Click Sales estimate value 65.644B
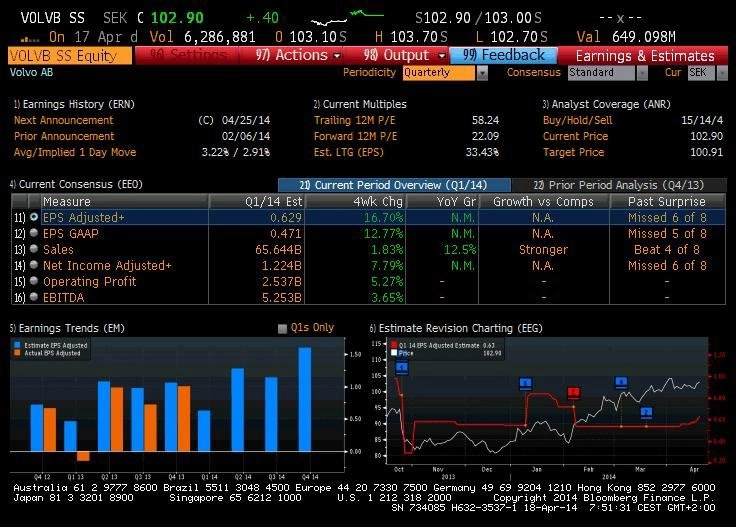 click(x=278, y=250)
